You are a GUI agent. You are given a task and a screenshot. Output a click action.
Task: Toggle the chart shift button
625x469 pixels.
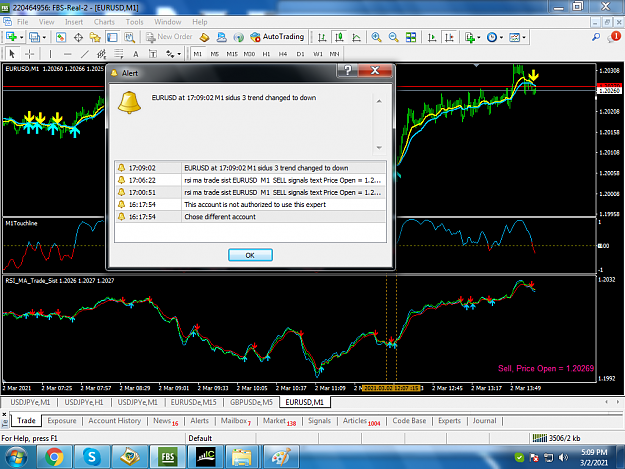[449, 37]
